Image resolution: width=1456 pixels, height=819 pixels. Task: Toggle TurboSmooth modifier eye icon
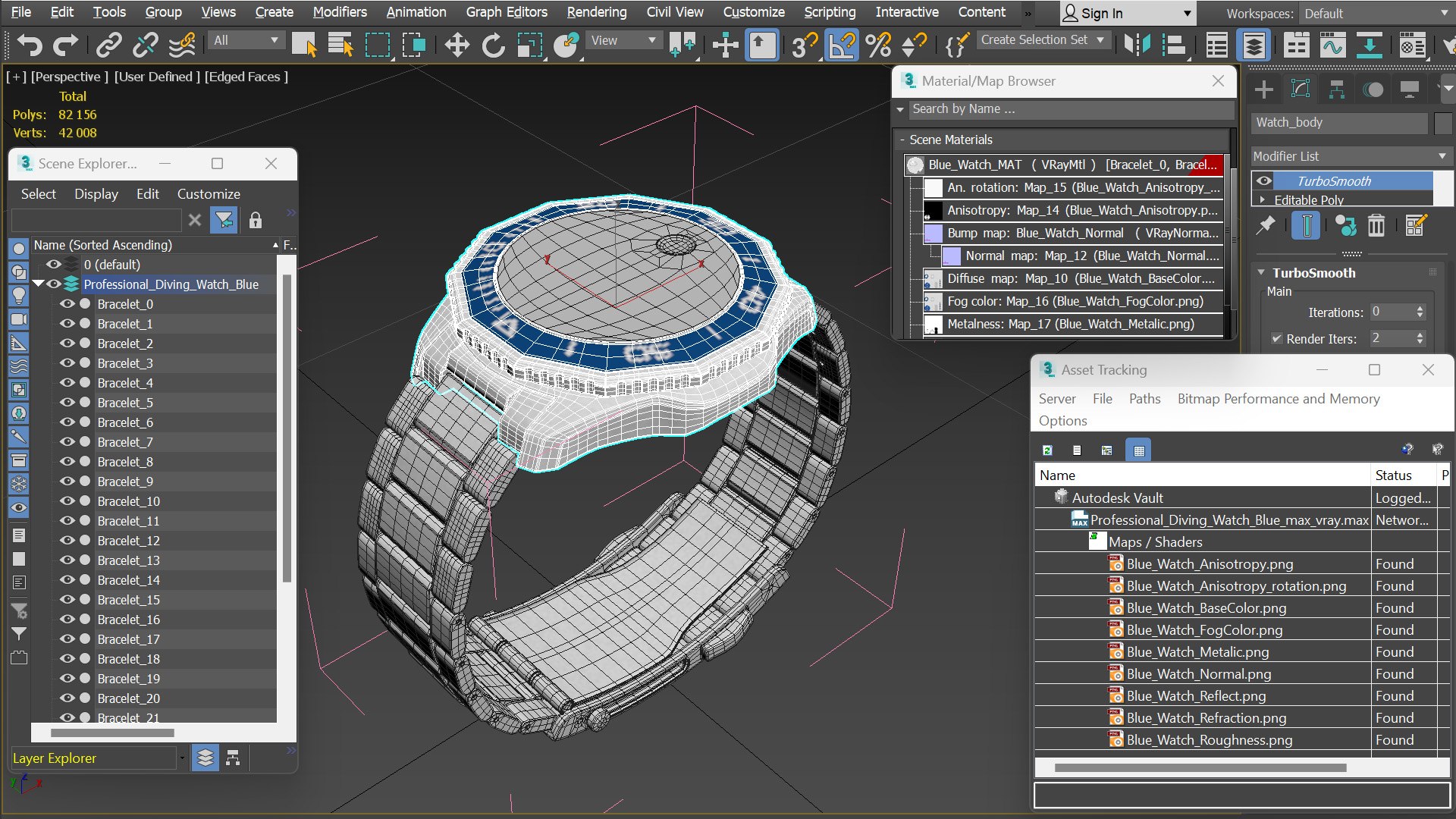[x=1264, y=180]
